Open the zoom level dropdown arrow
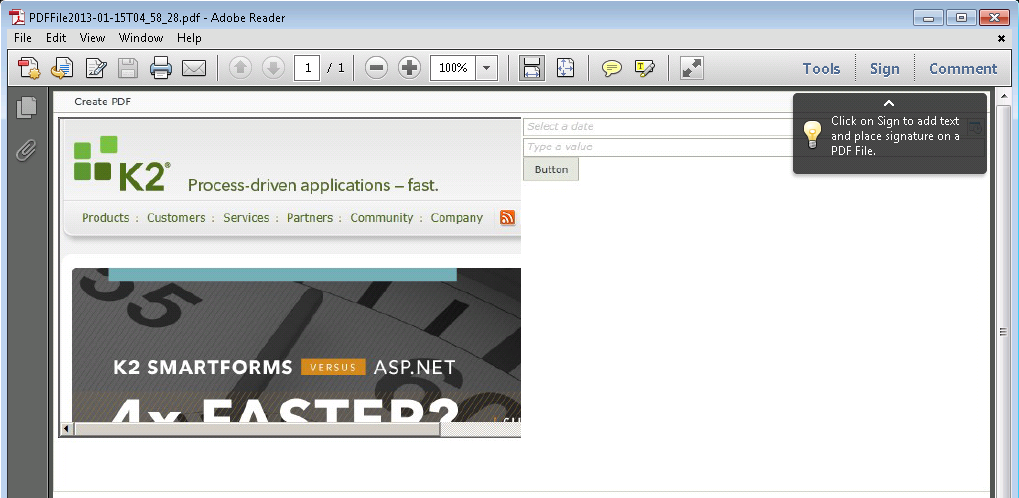 [487, 68]
